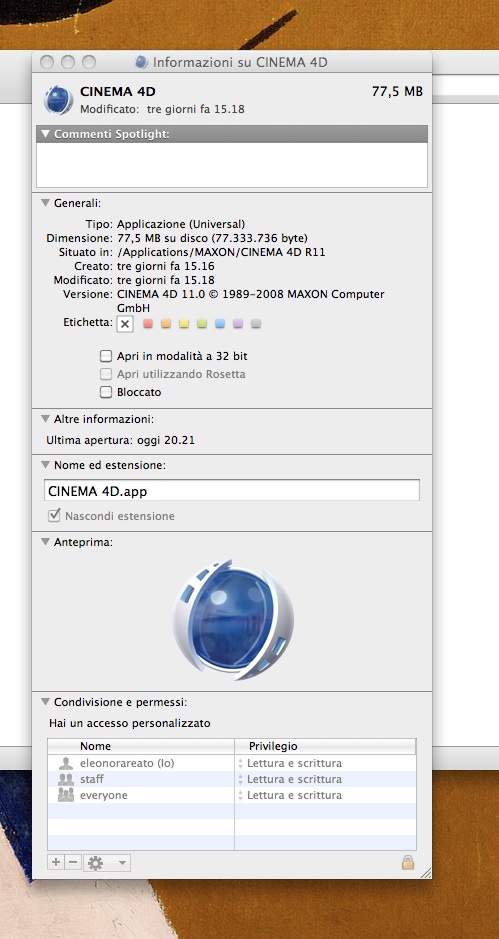The height and width of the screenshot is (939, 499).
Task: Apply the yellow label color
Action: (x=184, y=324)
